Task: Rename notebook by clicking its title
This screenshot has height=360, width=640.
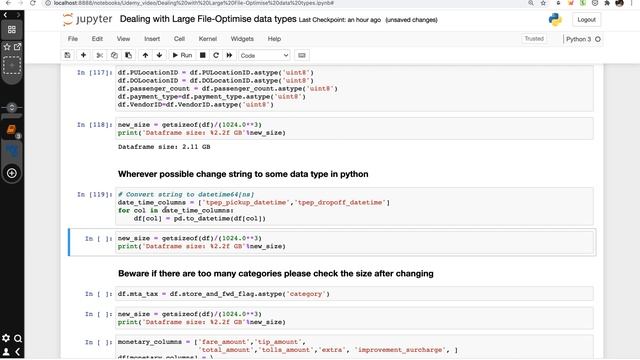Action: pyautogui.click(x=208, y=19)
